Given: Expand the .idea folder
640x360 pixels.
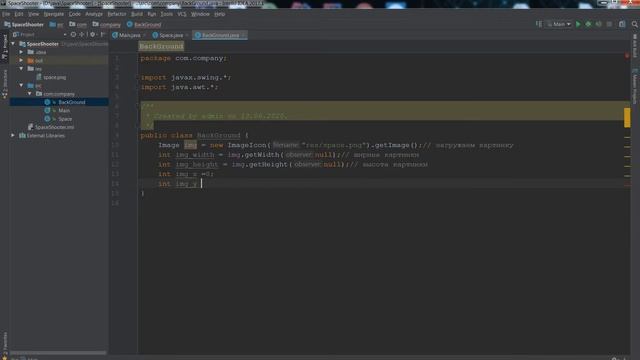Looking at the screenshot, I should click(x=21, y=52).
